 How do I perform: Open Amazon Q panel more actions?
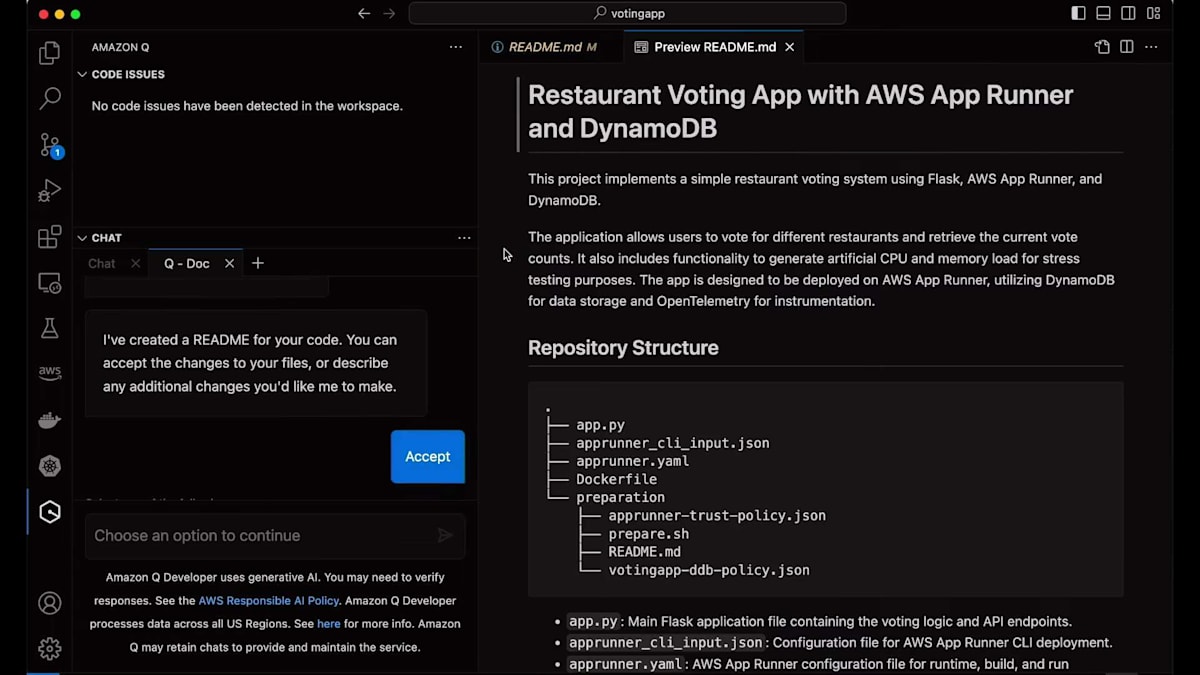pyautogui.click(x=456, y=47)
